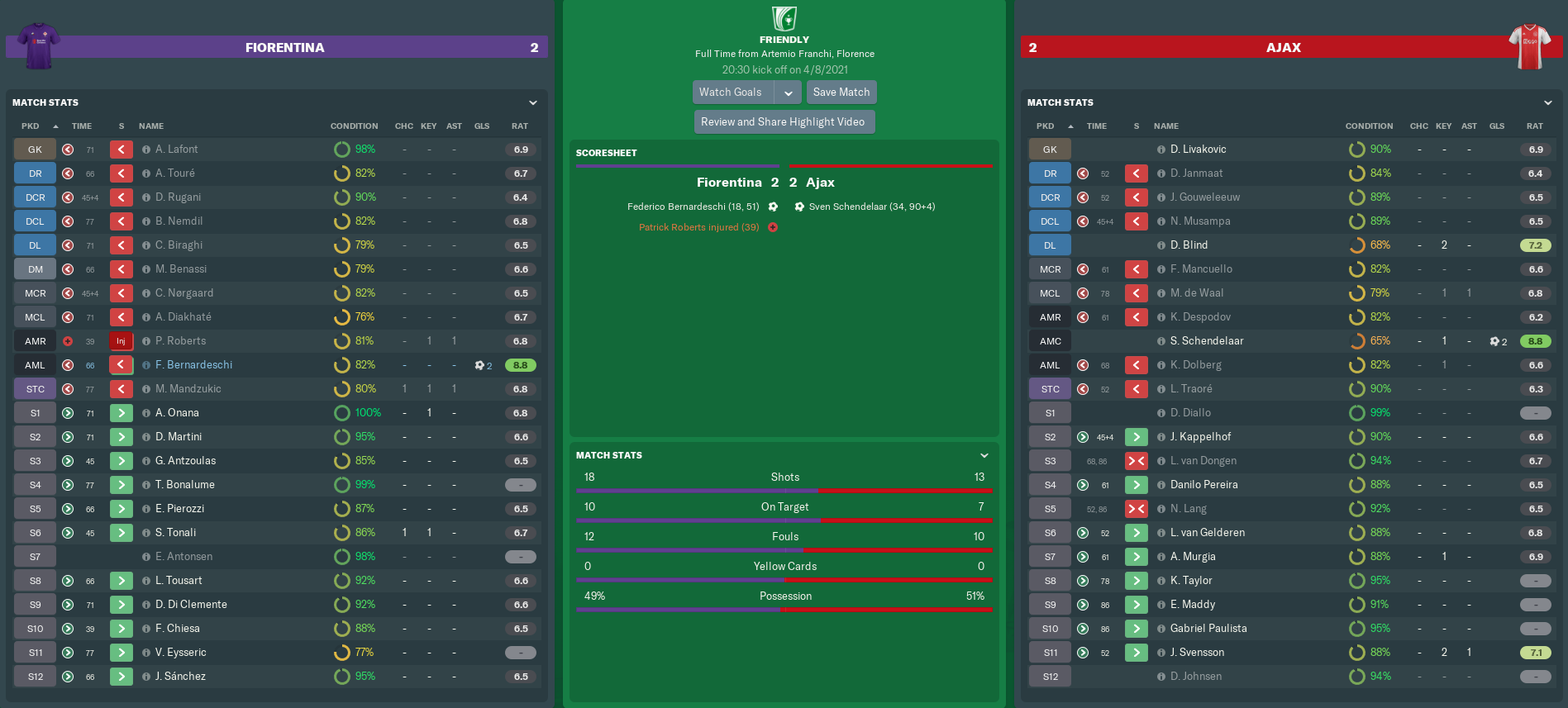
Task: Click red sub-off arrow for A. Lafont
Action: (x=121, y=150)
